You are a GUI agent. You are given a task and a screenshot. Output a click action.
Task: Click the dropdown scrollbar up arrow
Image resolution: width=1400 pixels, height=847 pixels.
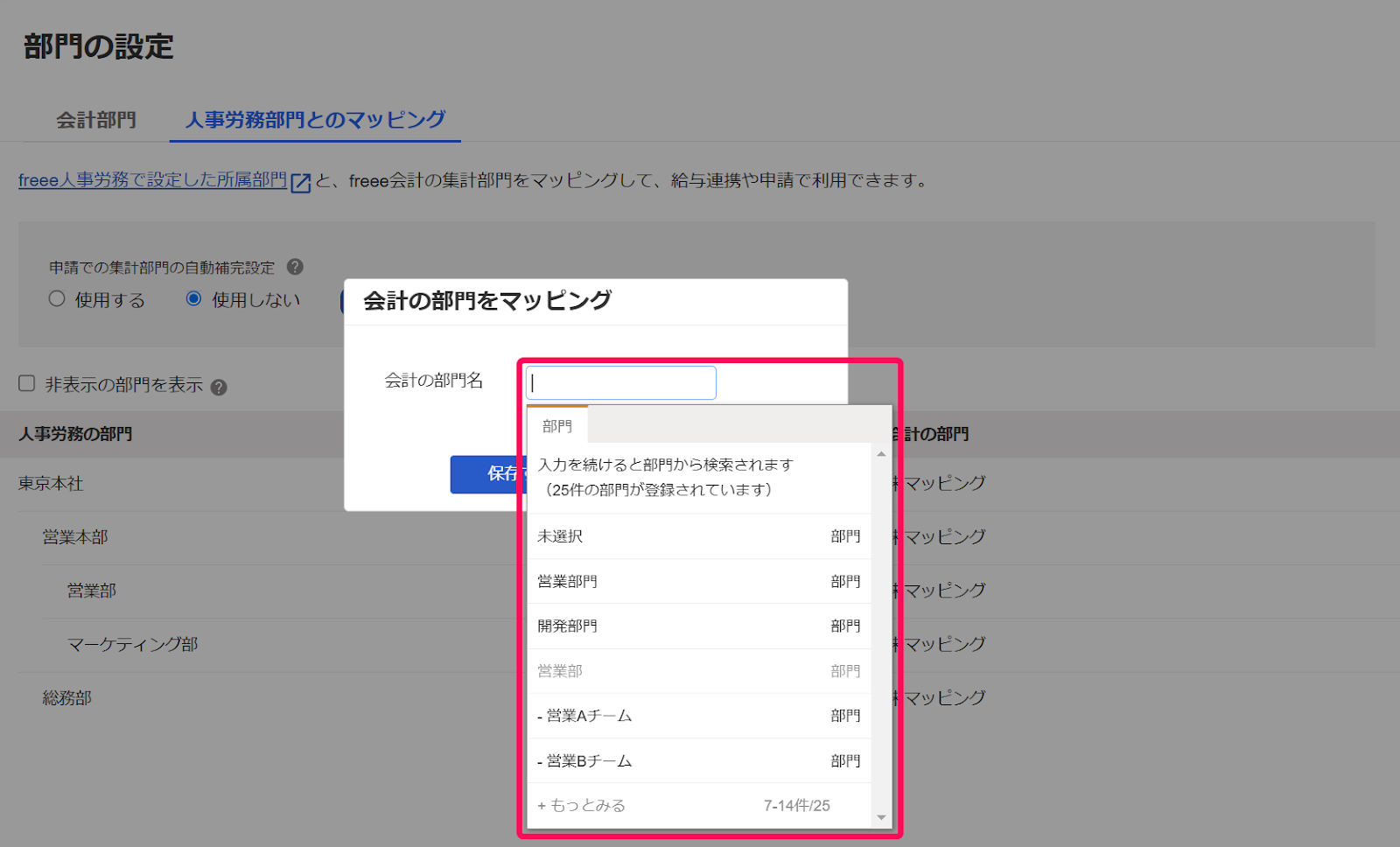(x=881, y=454)
